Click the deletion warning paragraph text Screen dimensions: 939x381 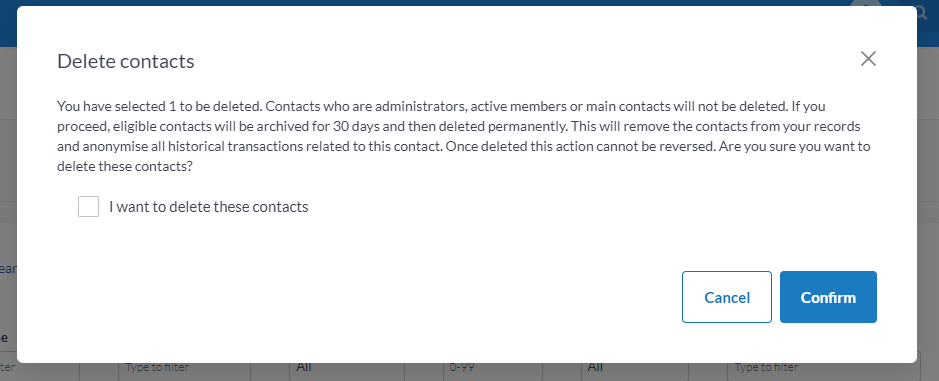pos(464,137)
